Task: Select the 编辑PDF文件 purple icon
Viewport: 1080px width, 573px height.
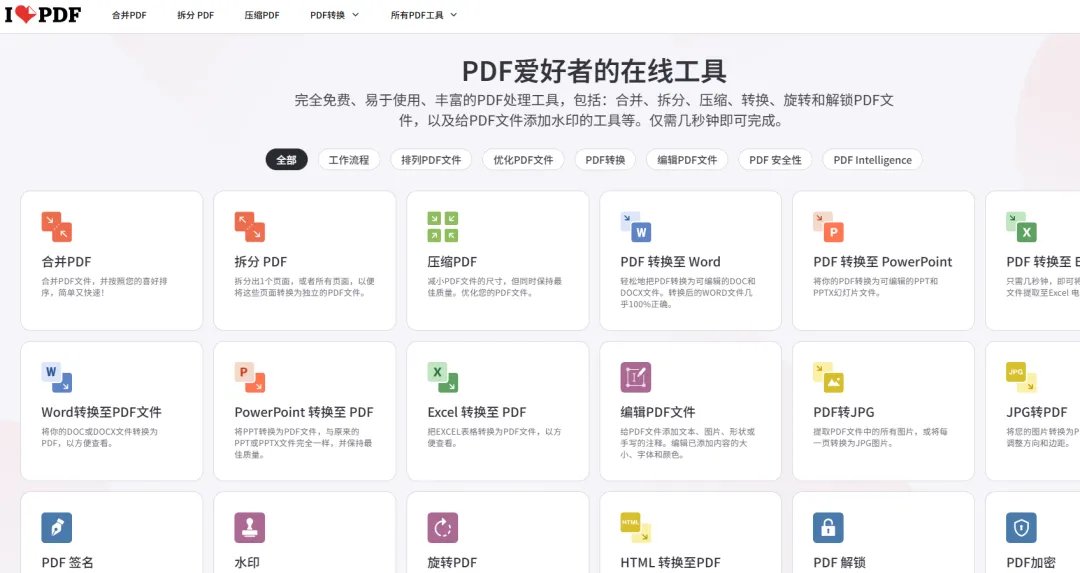Action: point(635,377)
